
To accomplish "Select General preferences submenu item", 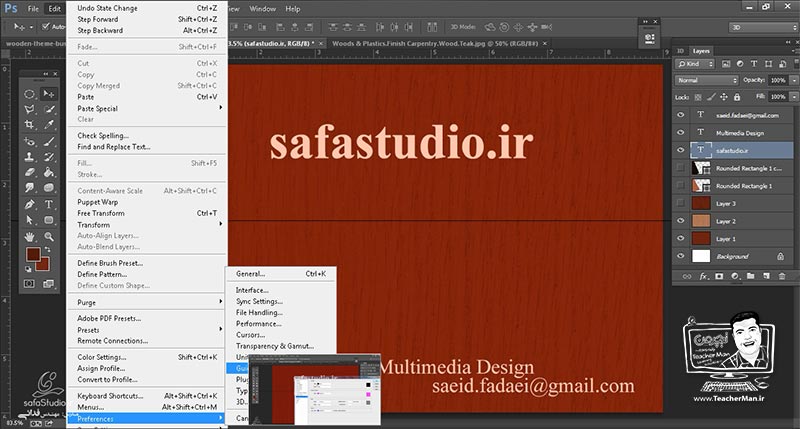I will (x=281, y=274).
